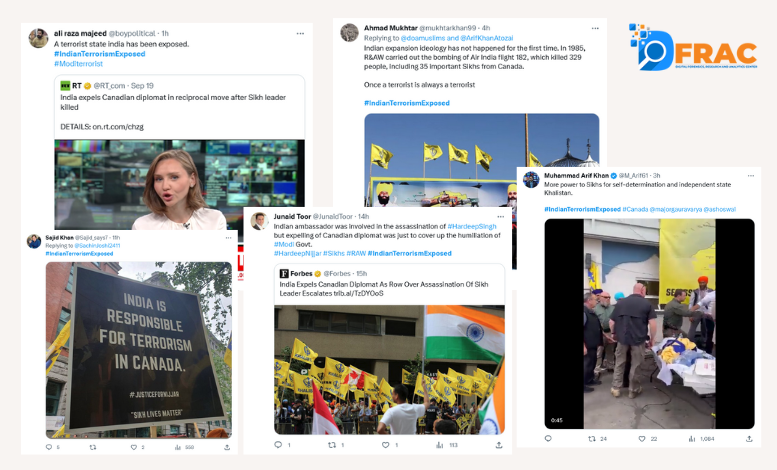Screen dimensions: 777x470
Task: Open ali raza majeed profile avatar
Action: [x=38, y=38]
